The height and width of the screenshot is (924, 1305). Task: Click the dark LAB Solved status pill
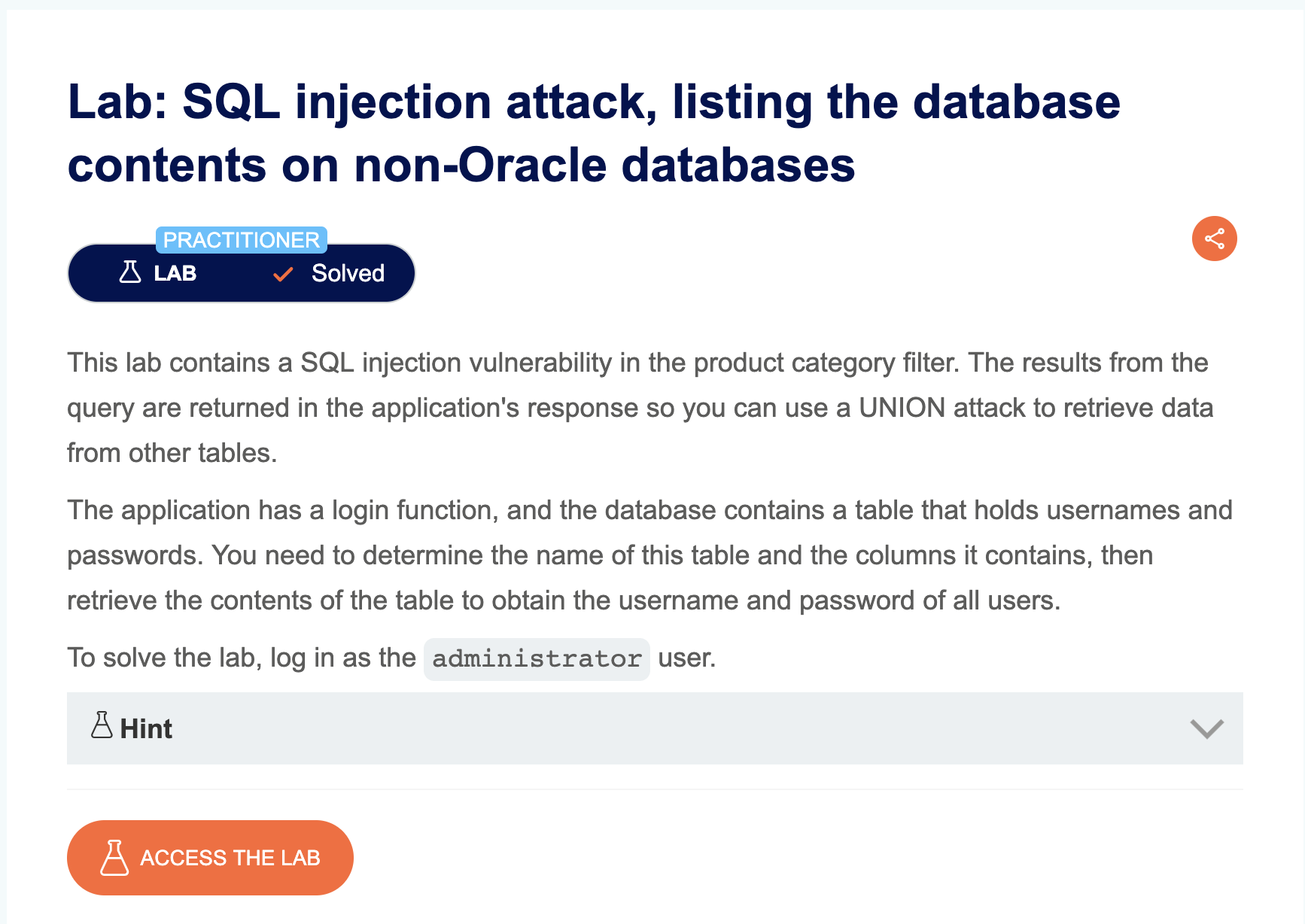pyautogui.click(x=241, y=273)
